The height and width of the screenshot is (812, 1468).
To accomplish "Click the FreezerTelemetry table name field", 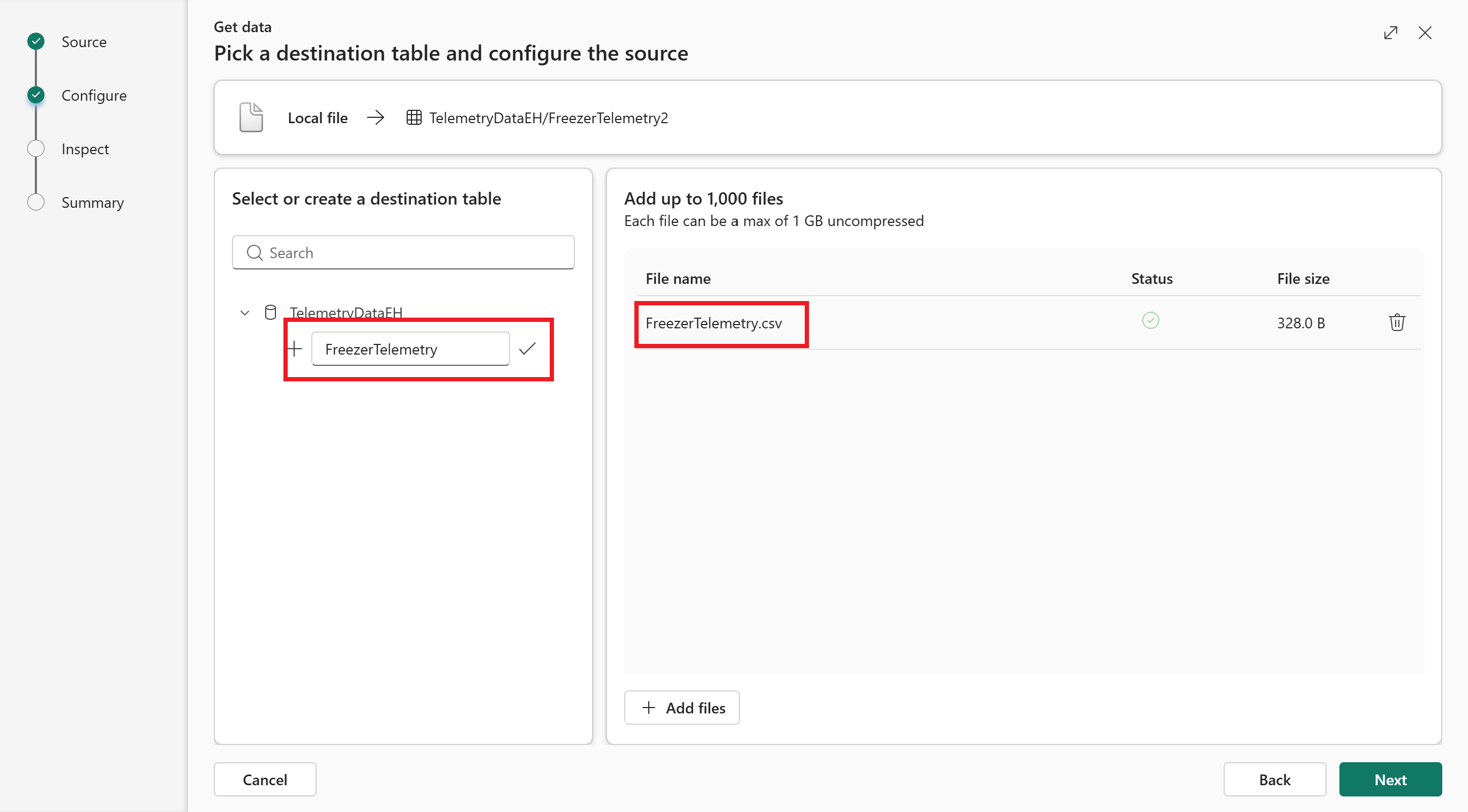I will pyautogui.click(x=410, y=349).
